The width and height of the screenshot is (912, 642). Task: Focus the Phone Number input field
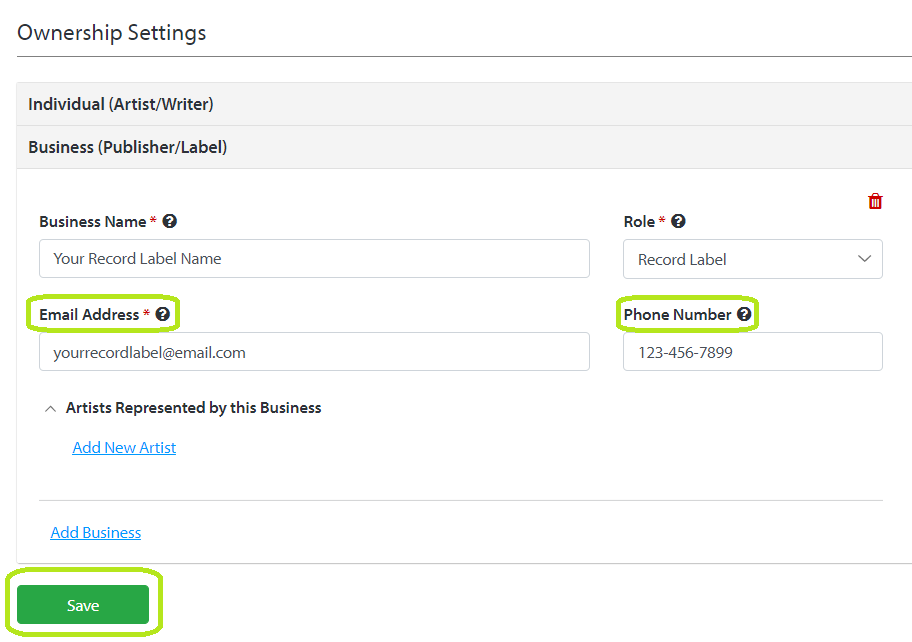point(753,351)
